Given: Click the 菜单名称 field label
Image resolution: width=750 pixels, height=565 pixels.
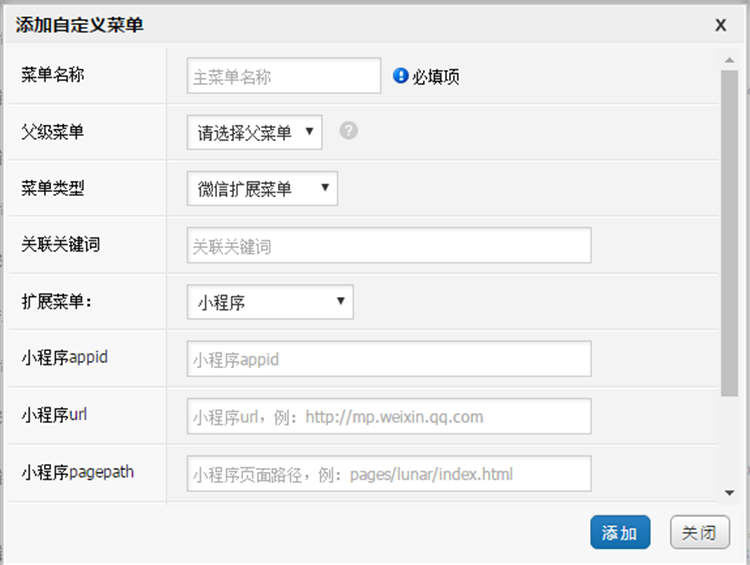Looking at the screenshot, I should (53, 74).
